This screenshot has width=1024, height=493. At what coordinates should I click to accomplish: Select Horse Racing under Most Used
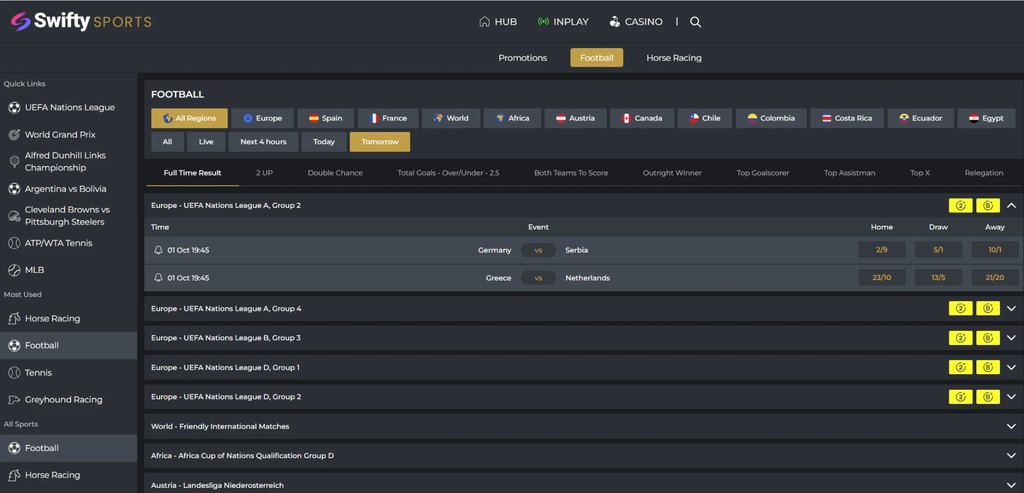69,319
